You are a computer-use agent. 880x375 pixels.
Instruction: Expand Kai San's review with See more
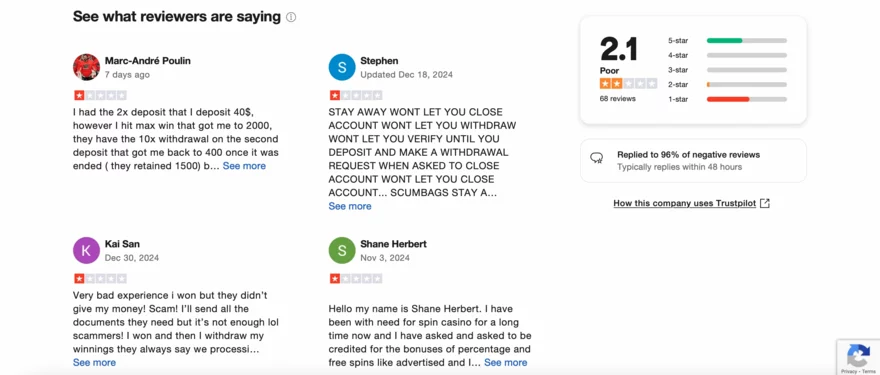click(x=94, y=363)
